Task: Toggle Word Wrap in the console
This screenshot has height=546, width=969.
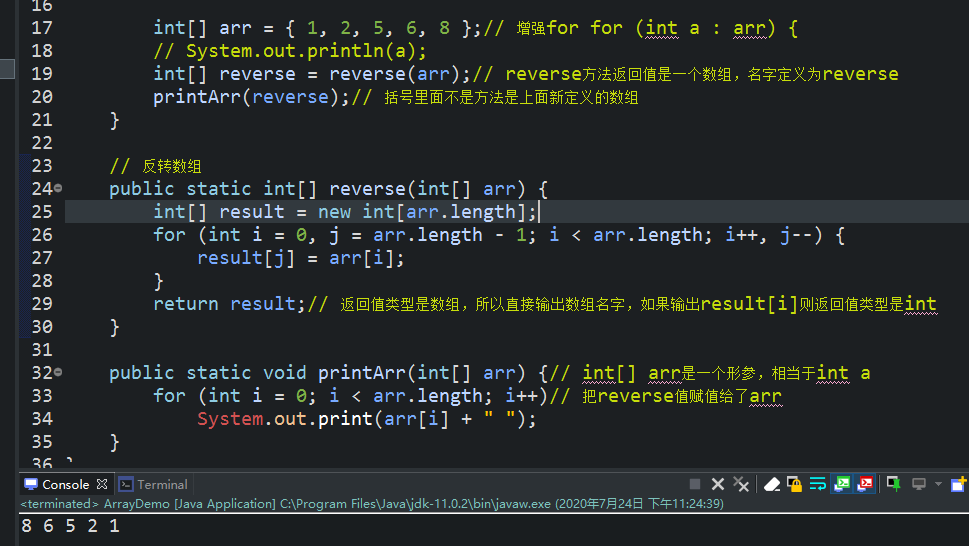Action: pyautogui.click(x=818, y=484)
